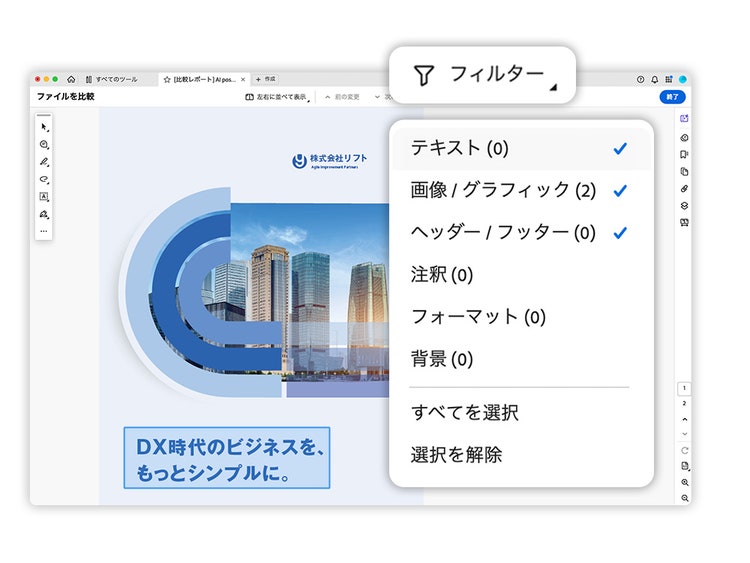Open the すべてのツール tab
This screenshot has height=563, width=750.
pyautogui.click(x=111, y=79)
